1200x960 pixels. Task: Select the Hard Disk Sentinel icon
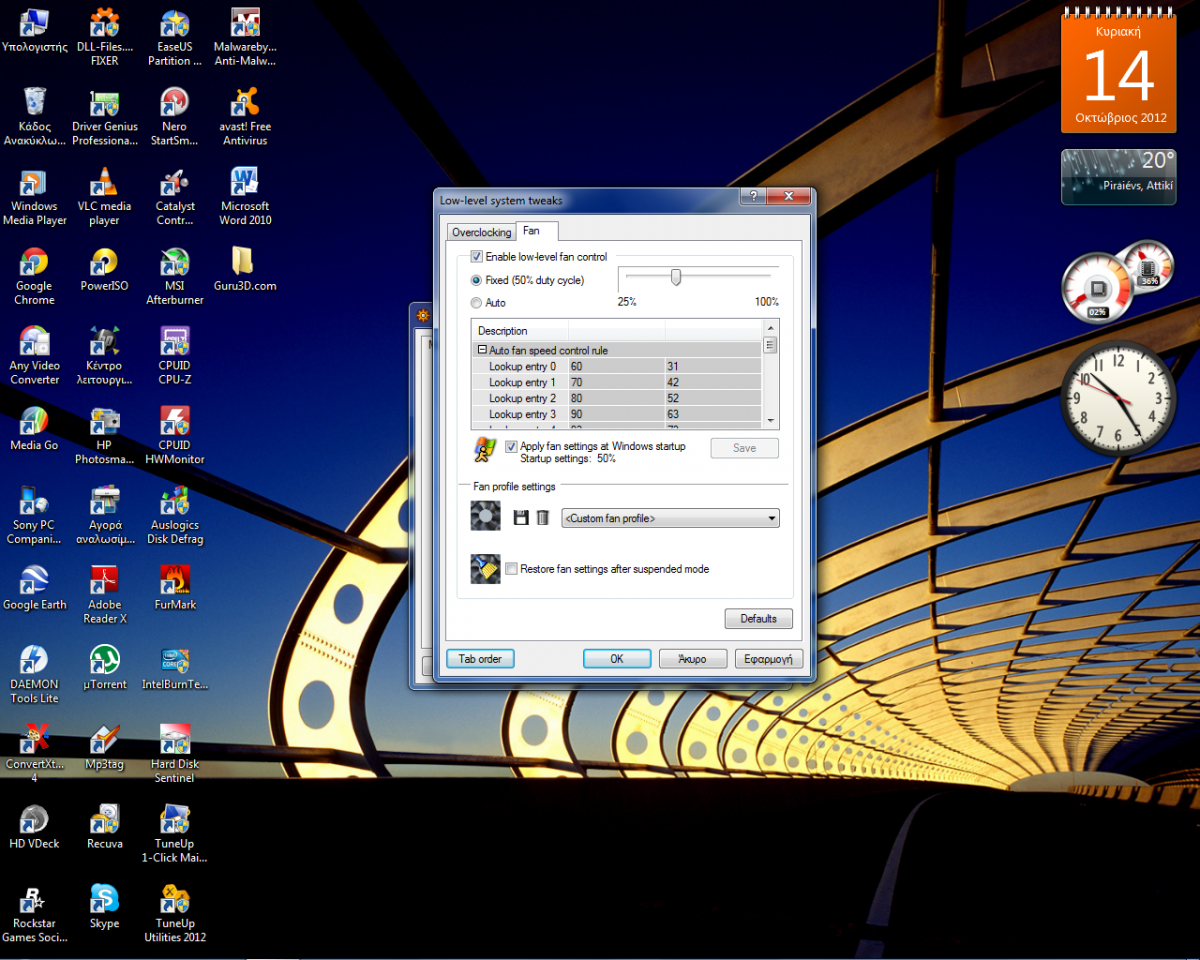click(x=175, y=755)
